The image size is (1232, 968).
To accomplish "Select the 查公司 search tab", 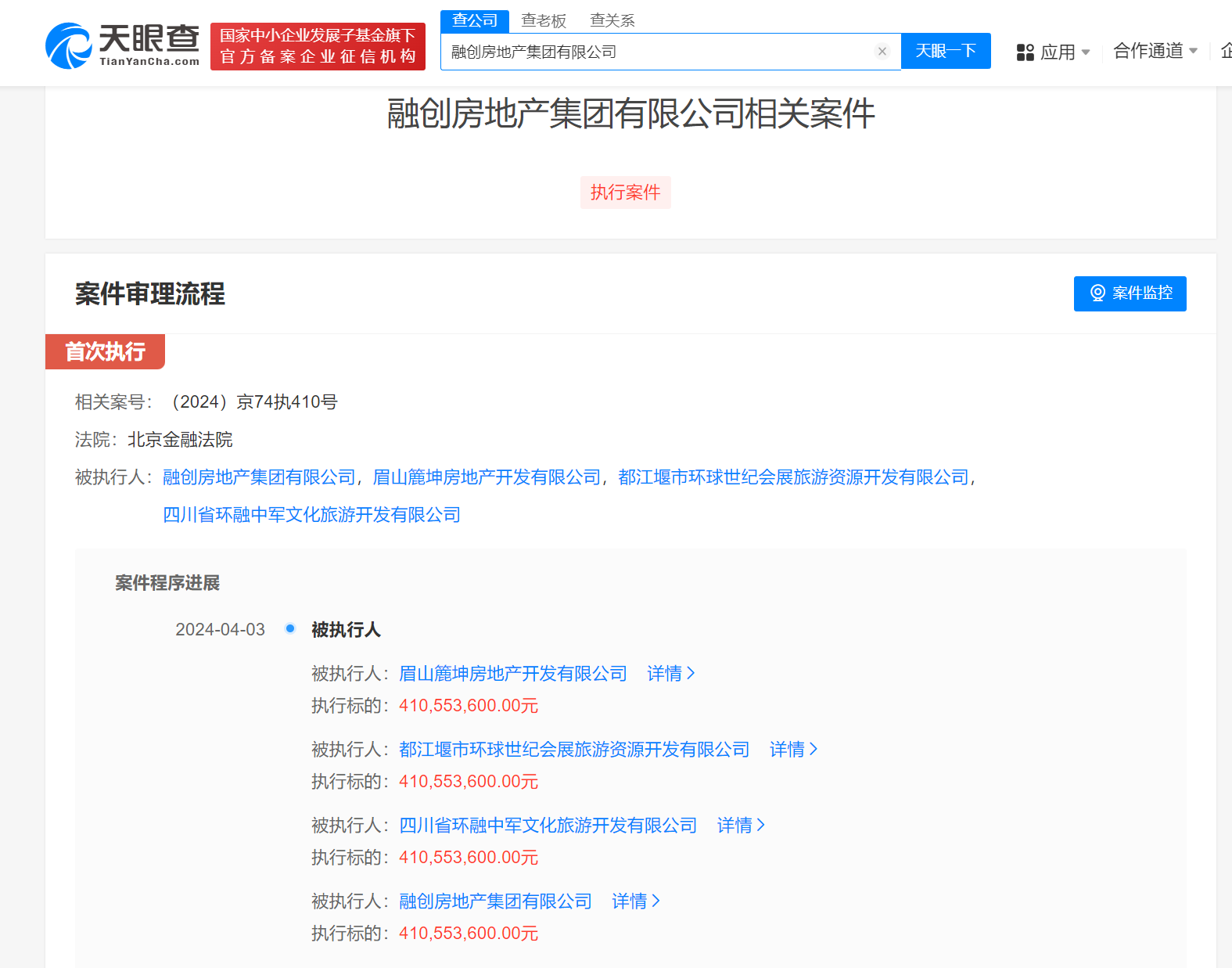I will pos(475,21).
